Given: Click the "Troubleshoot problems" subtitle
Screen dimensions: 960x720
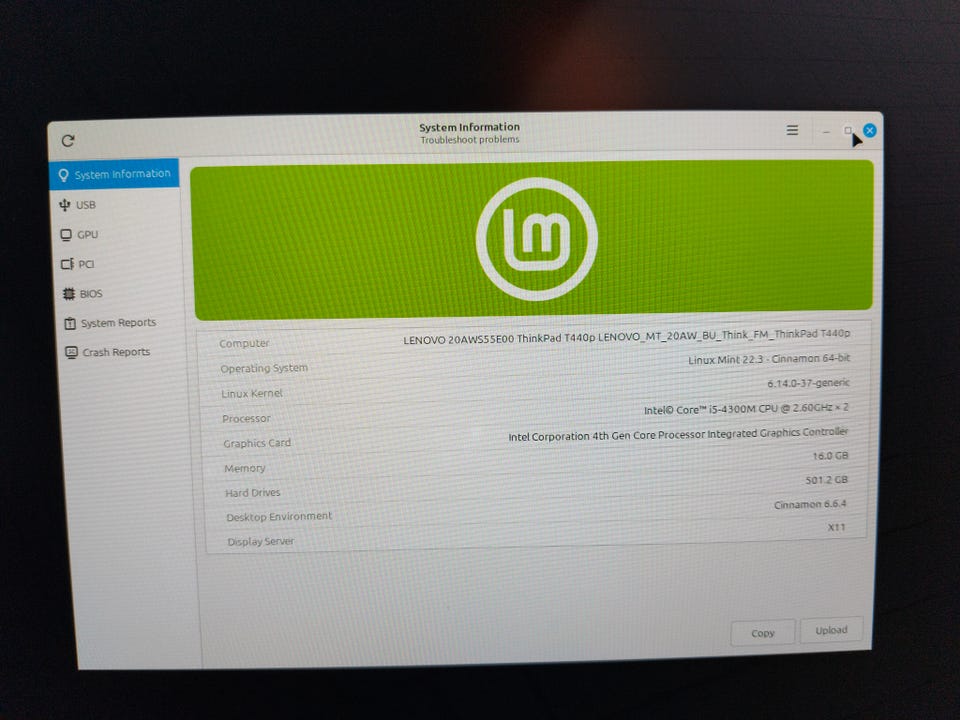Looking at the screenshot, I should click(x=470, y=140).
